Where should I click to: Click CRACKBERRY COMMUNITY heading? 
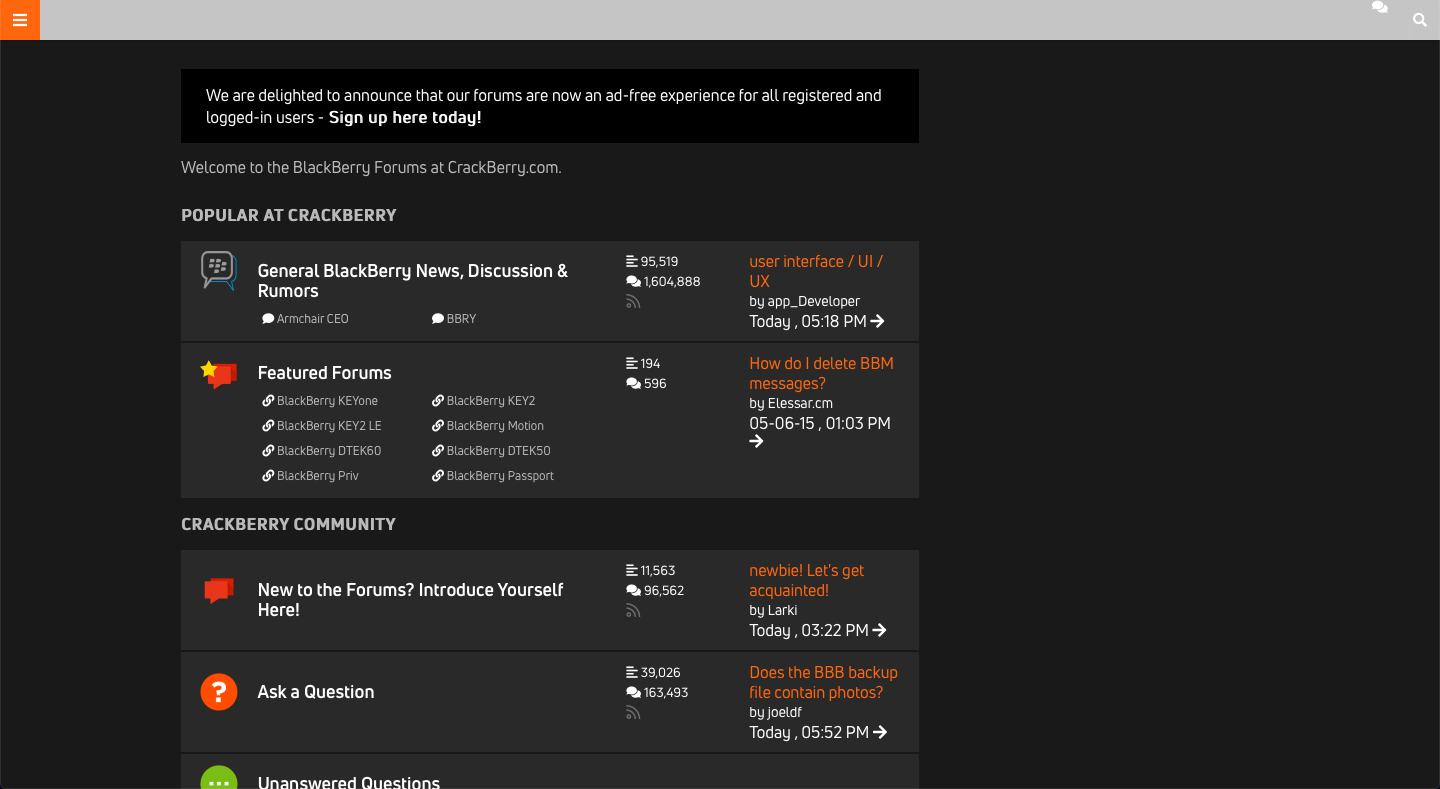[x=288, y=524]
